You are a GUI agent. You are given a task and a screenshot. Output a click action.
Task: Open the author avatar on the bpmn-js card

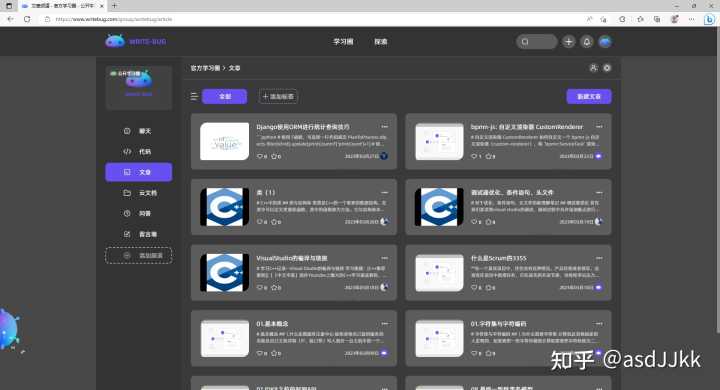(598, 156)
